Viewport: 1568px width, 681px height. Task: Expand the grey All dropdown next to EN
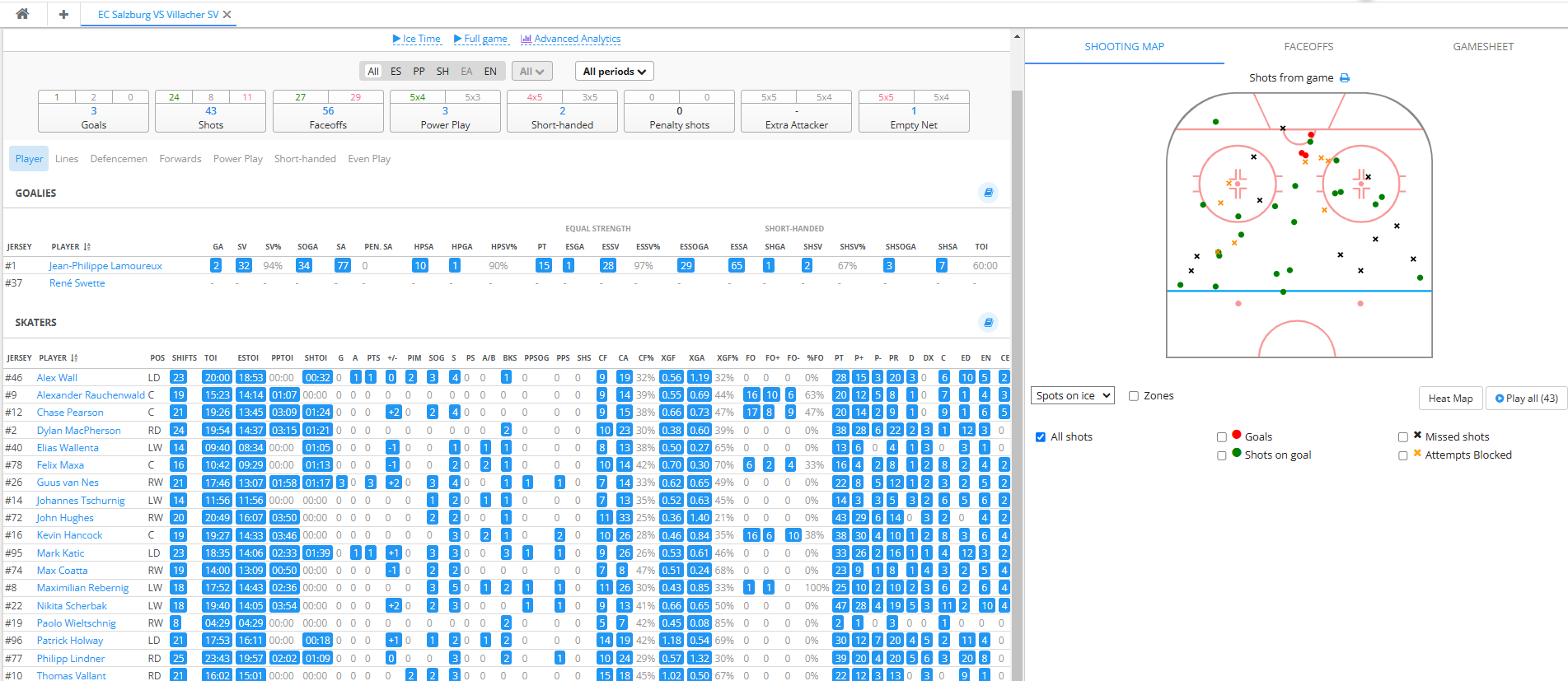pyautogui.click(x=531, y=72)
